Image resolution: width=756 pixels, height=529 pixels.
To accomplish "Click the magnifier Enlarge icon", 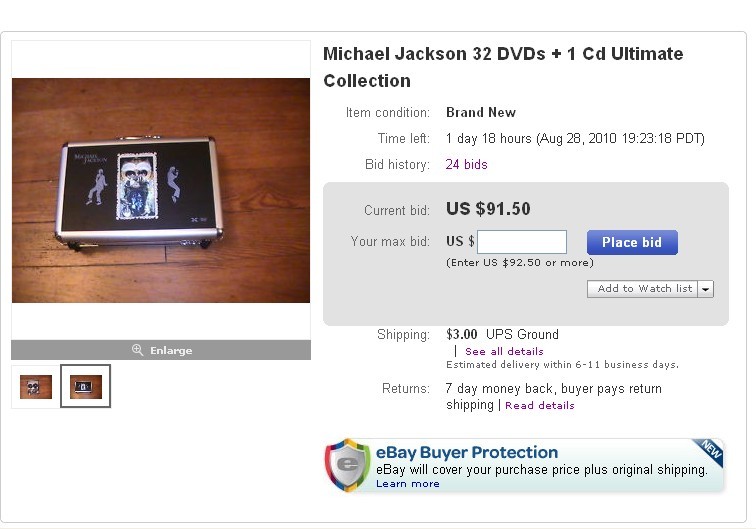I will coord(137,350).
